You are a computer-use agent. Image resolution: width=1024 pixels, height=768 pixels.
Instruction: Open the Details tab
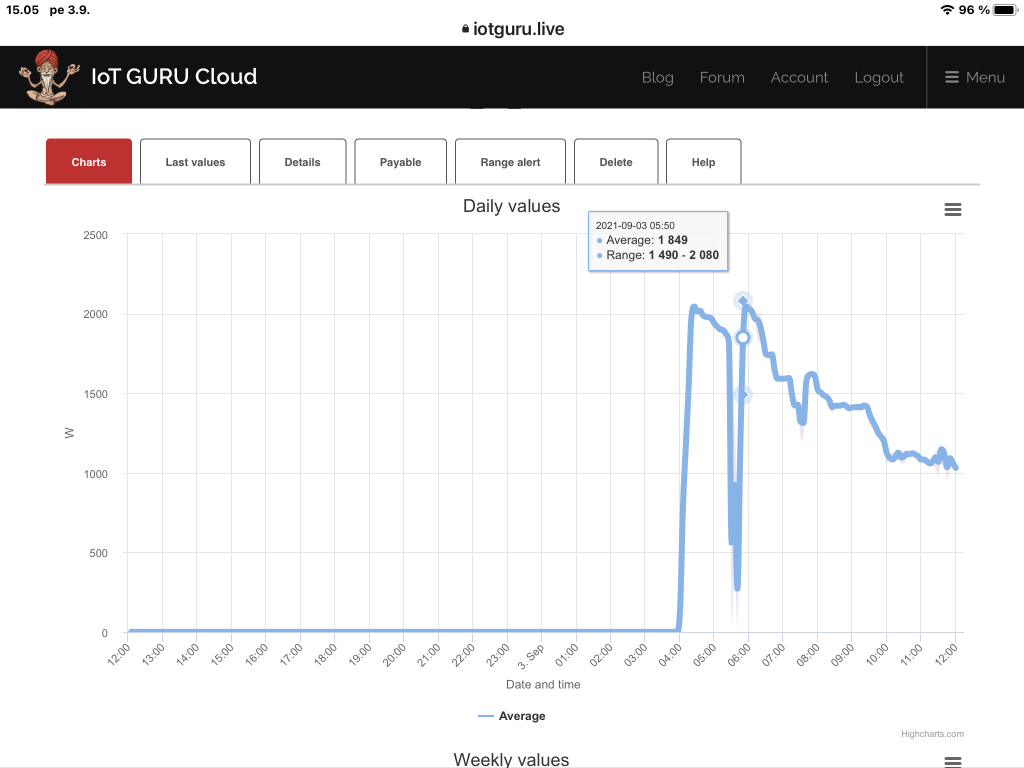302,161
